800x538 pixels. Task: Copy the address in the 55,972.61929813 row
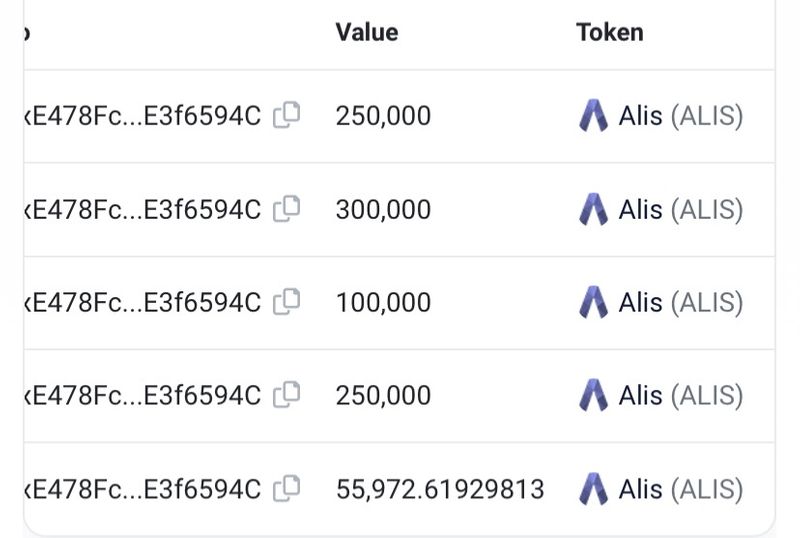tap(287, 489)
